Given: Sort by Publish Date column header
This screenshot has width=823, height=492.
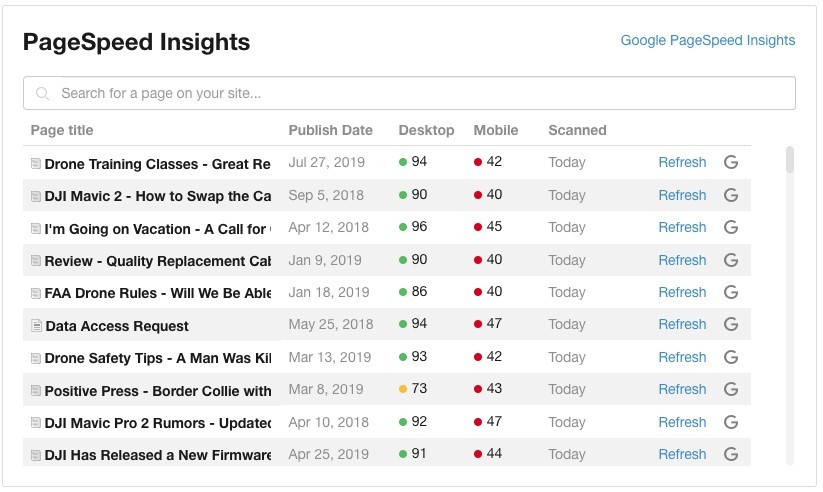Looking at the screenshot, I should pos(331,130).
